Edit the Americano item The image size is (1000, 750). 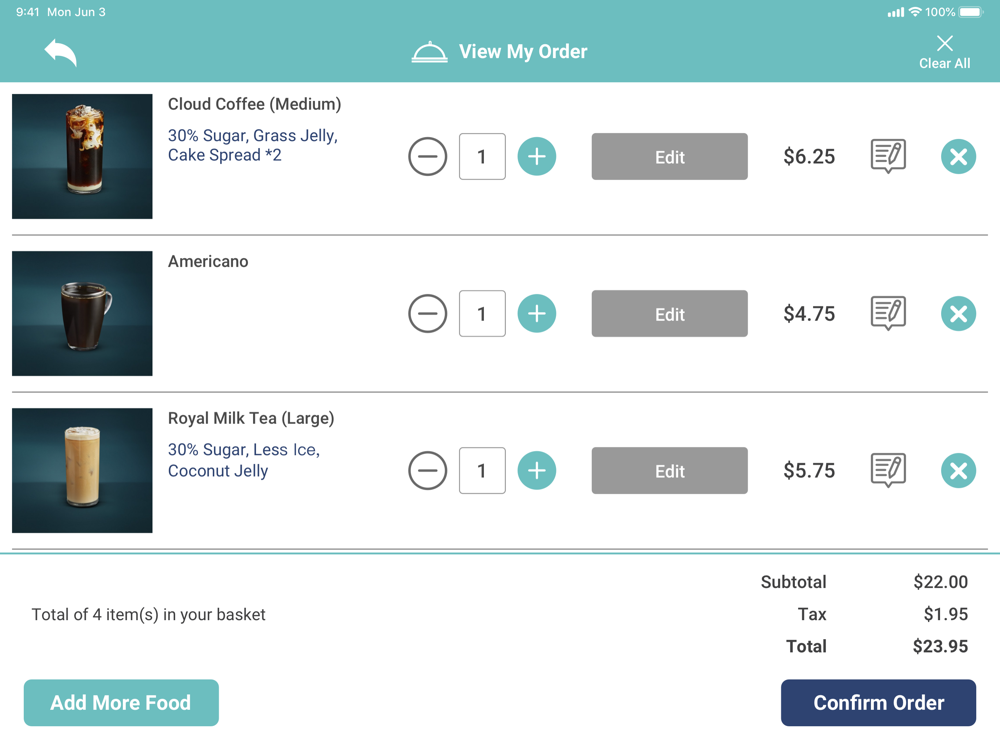click(670, 313)
